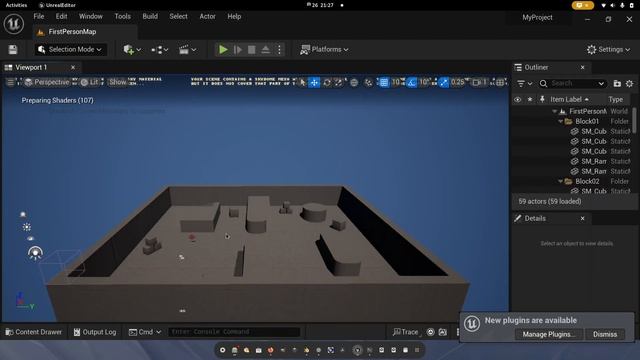Skip a frame using Frame Skip button
The image size is (640, 360).
(238, 49)
